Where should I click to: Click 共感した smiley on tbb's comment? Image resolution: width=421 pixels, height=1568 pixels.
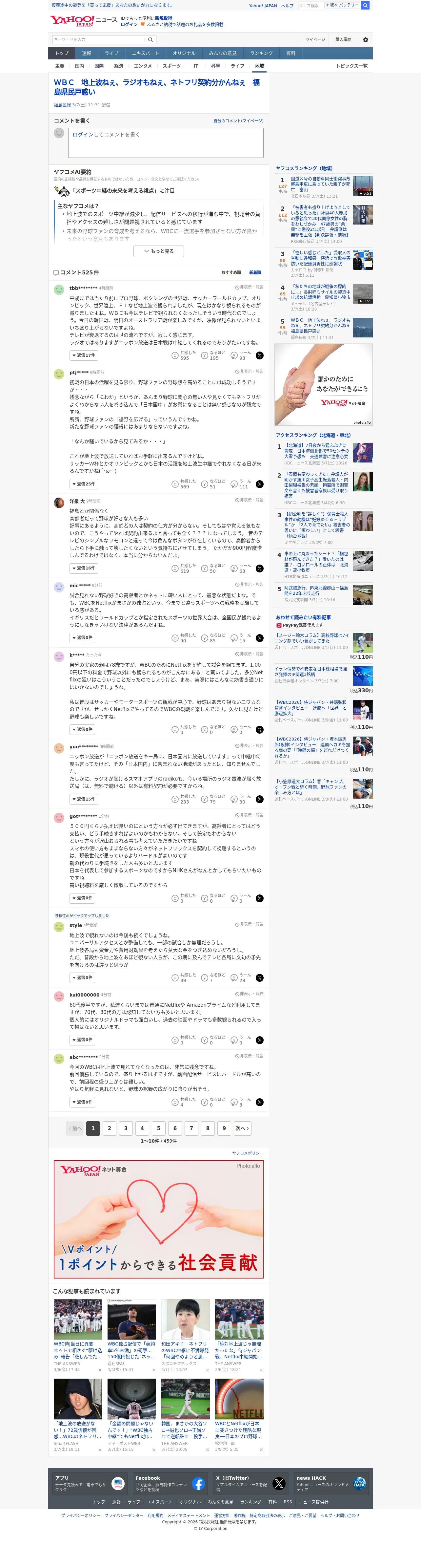pyautogui.click(x=175, y=355)
